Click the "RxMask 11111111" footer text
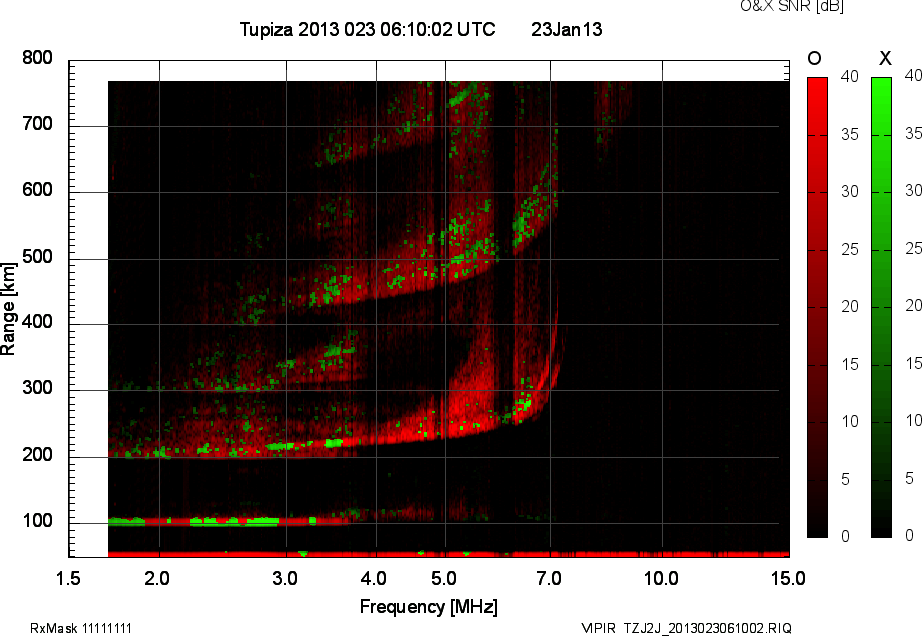The width and height of the screenshot is (922, 636). pos(81,628)
